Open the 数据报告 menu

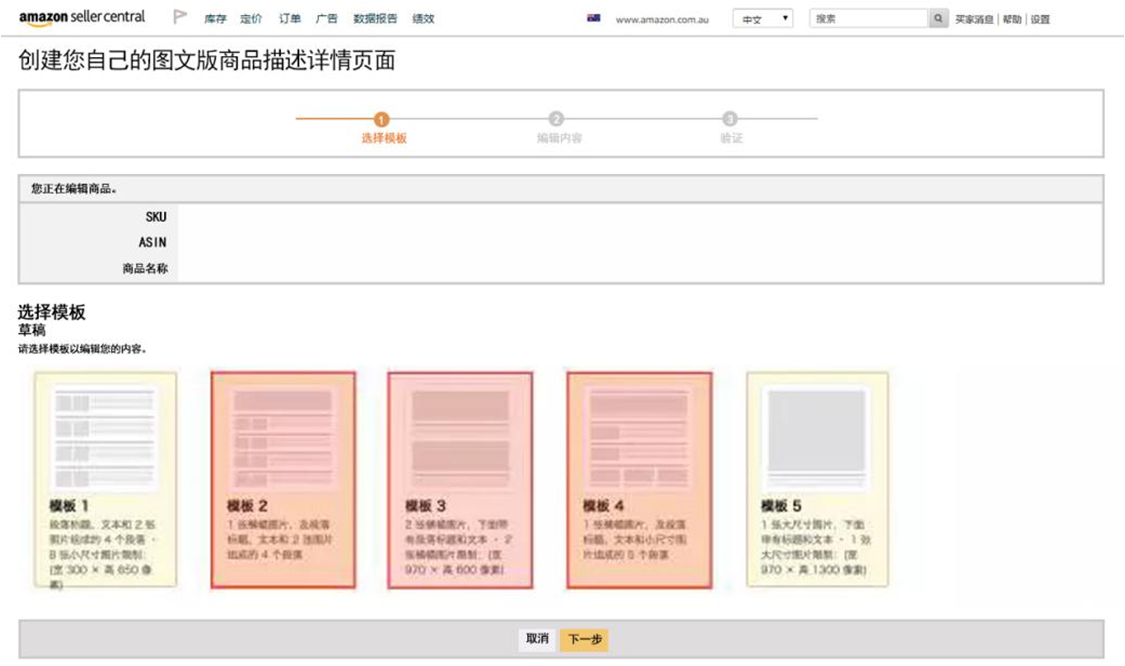tap(374, 19)
